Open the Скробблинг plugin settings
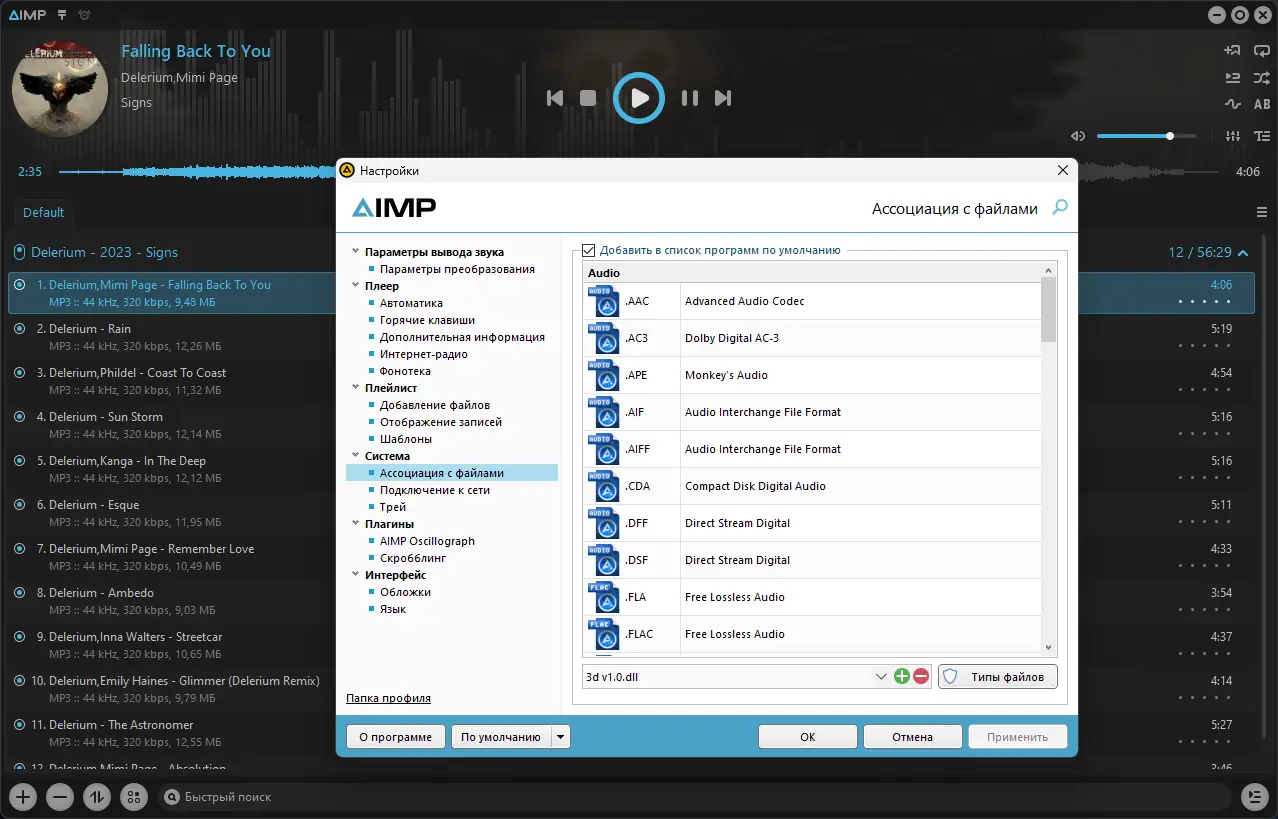This screenshot has height=819, width=1278. pyautogui.click(x=412, y=558)
